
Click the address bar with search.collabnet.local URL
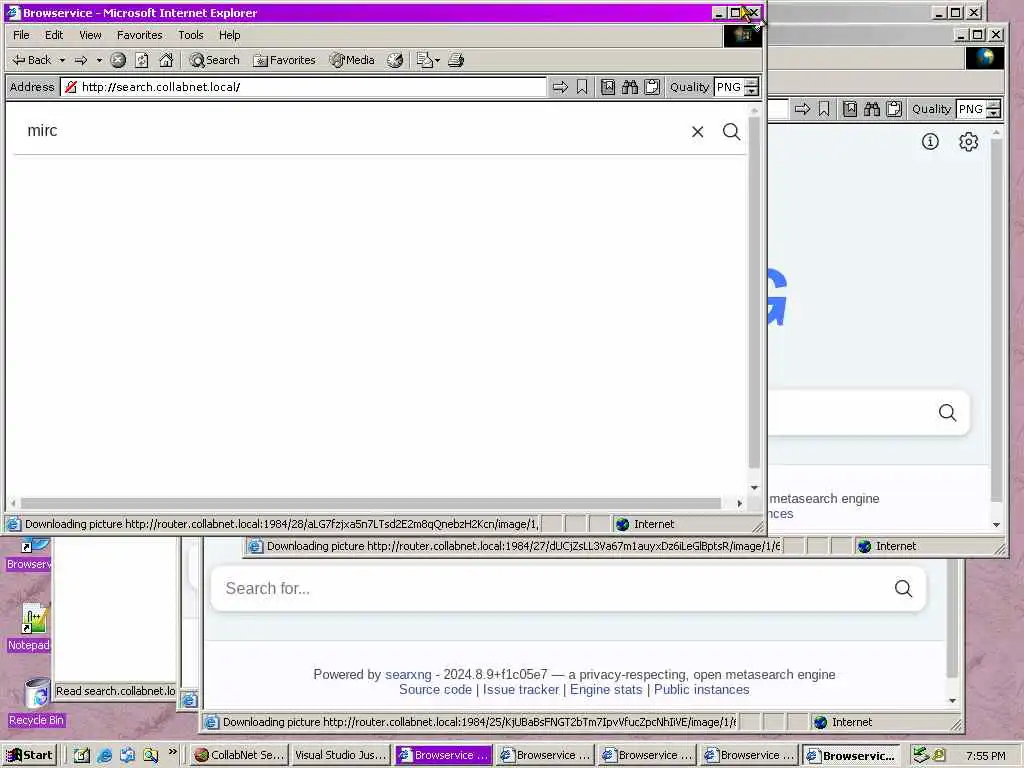pyautogui.click(x=303, y=87)
